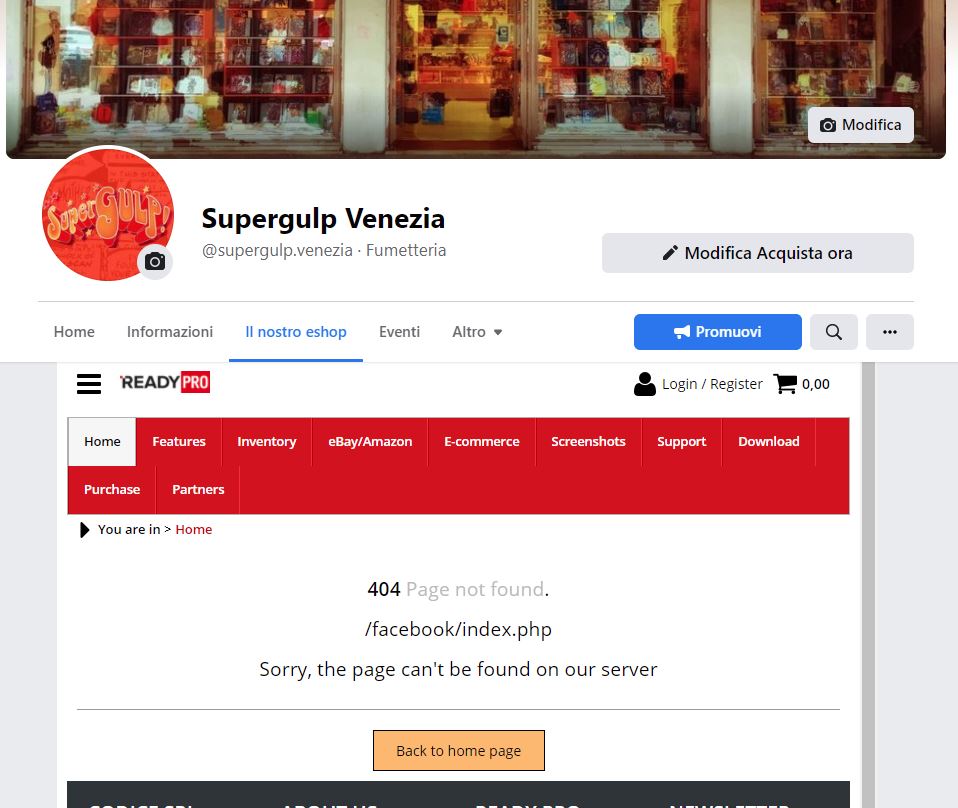Select the eBay/Amazon menu item

click(x=370, y=442)
